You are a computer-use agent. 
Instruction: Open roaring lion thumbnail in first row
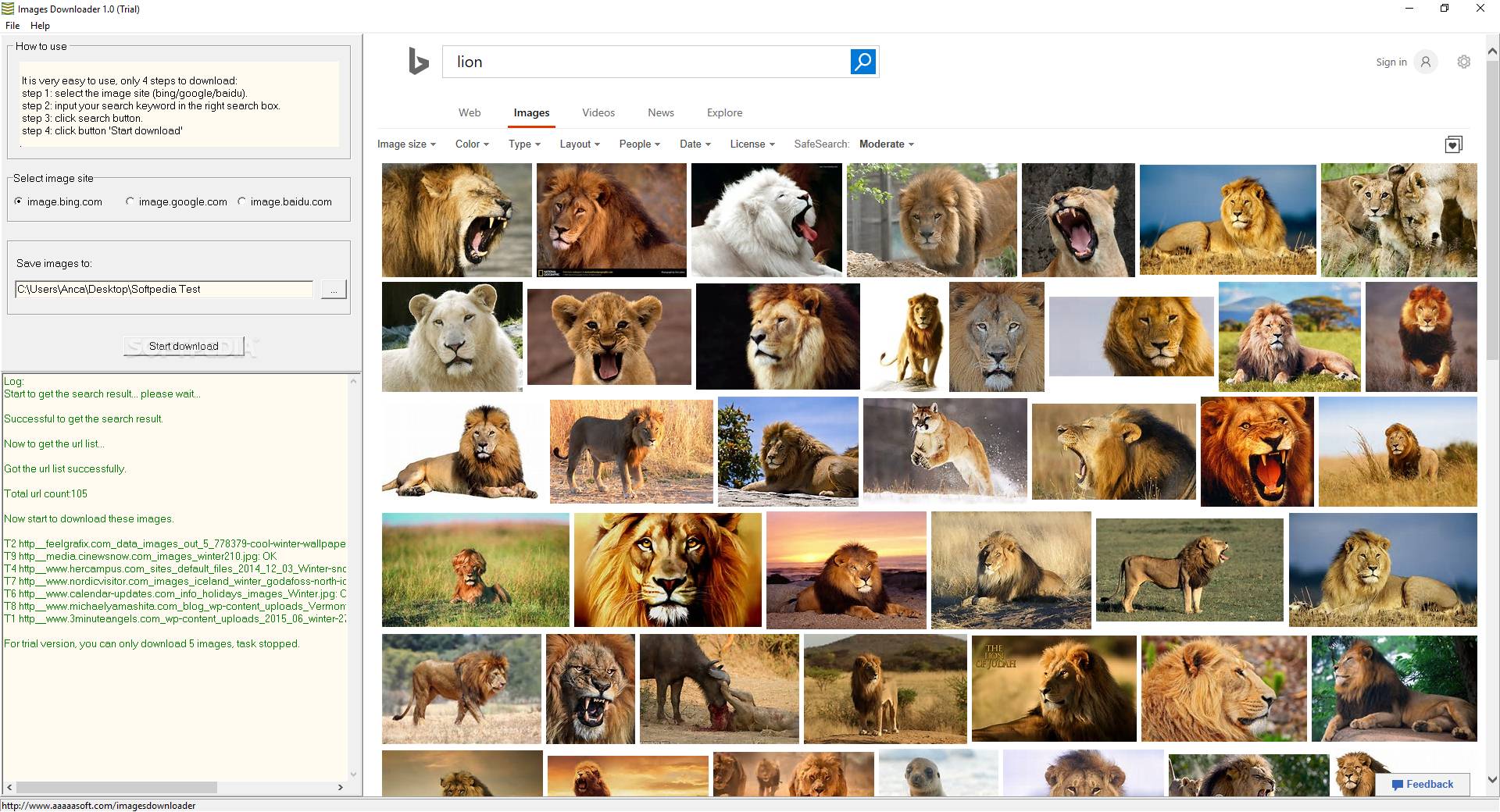coord(456,220)
